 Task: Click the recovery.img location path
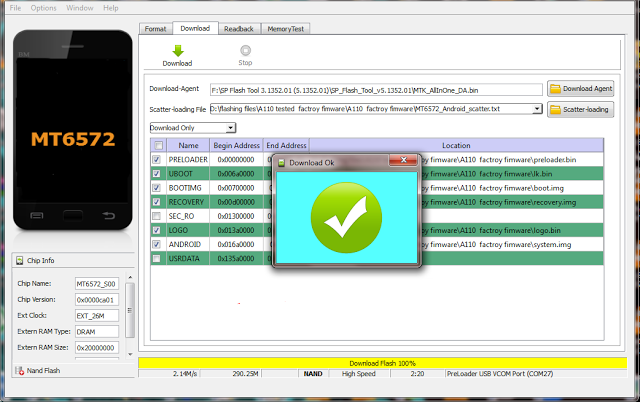pos(499,202)
